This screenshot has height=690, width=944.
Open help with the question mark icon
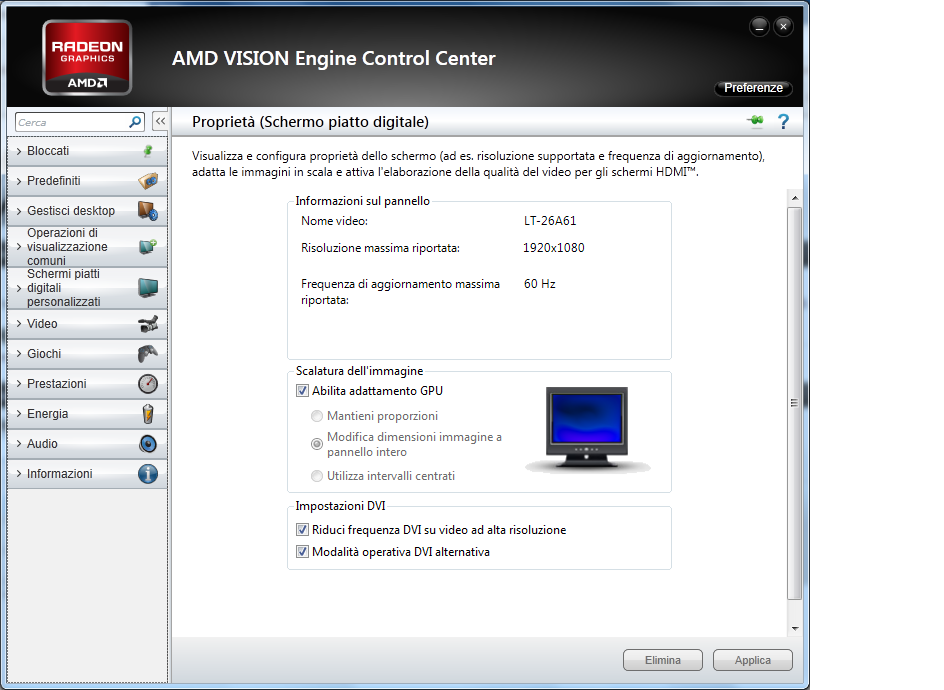(783, 122)
